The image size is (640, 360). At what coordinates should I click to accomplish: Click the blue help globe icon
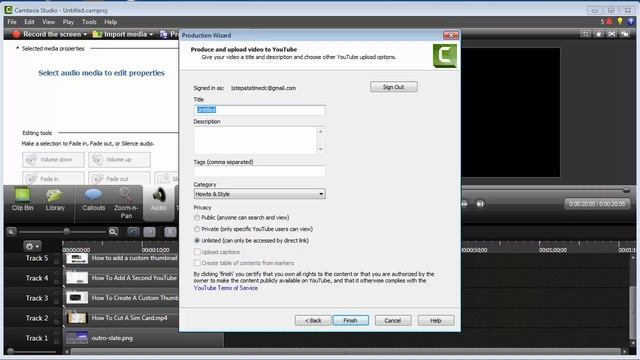(x=631, y=21)
